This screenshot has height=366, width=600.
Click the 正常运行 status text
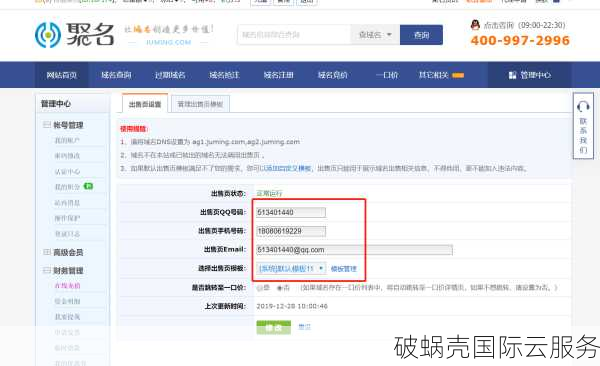click(x=269, y=193)
